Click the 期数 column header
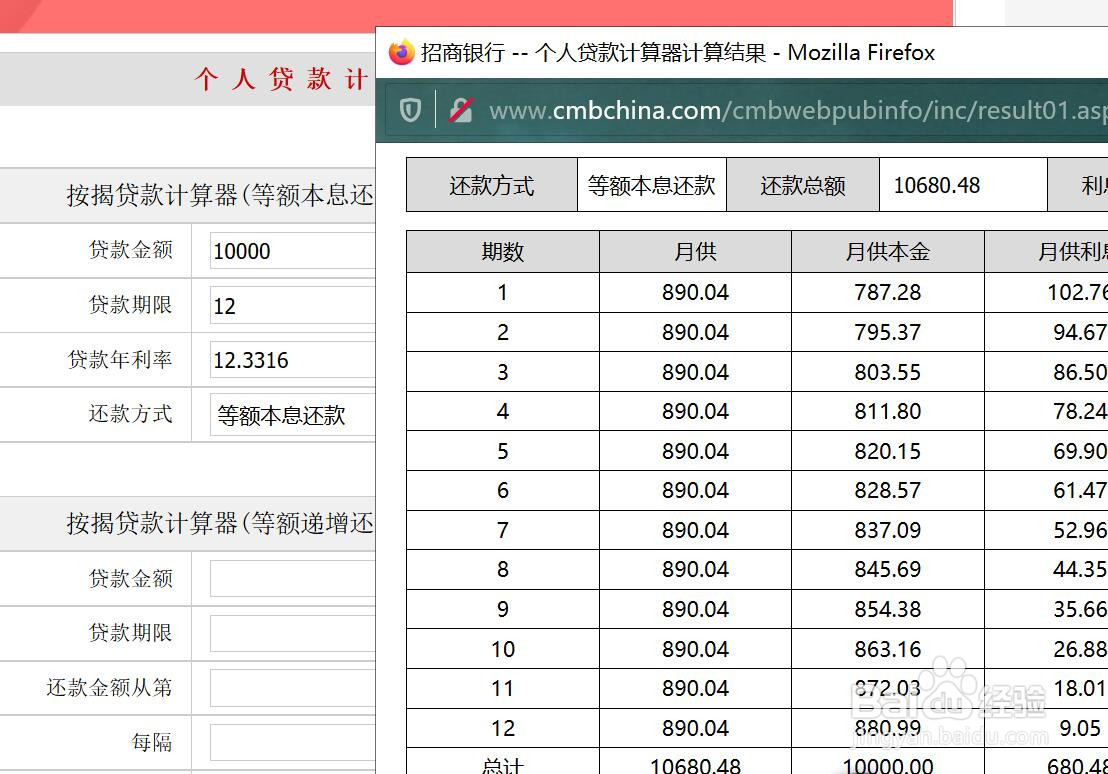1108x774 pixels. tap(502, 252)
